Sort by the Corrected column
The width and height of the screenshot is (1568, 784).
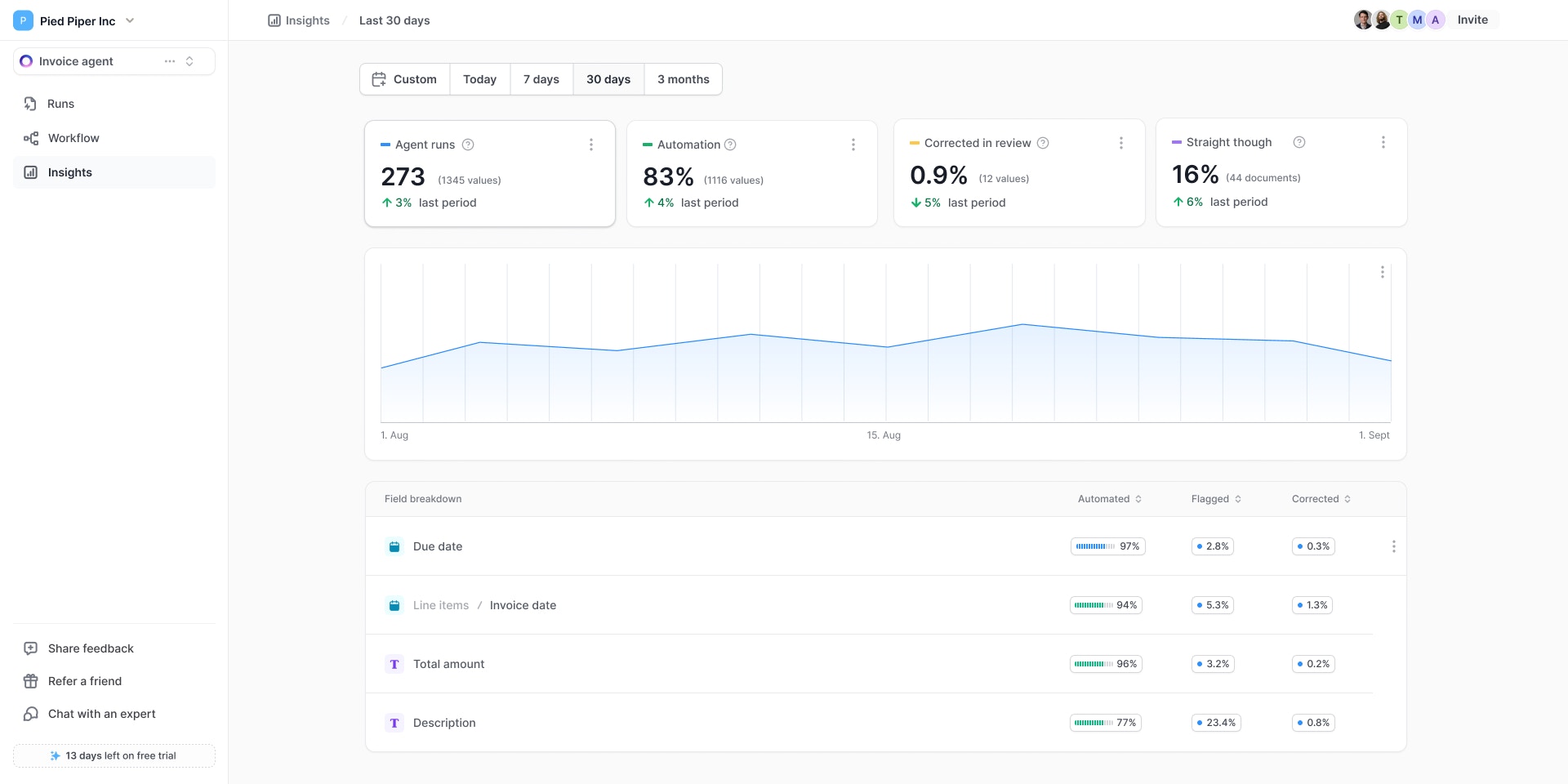[1321, 499]
